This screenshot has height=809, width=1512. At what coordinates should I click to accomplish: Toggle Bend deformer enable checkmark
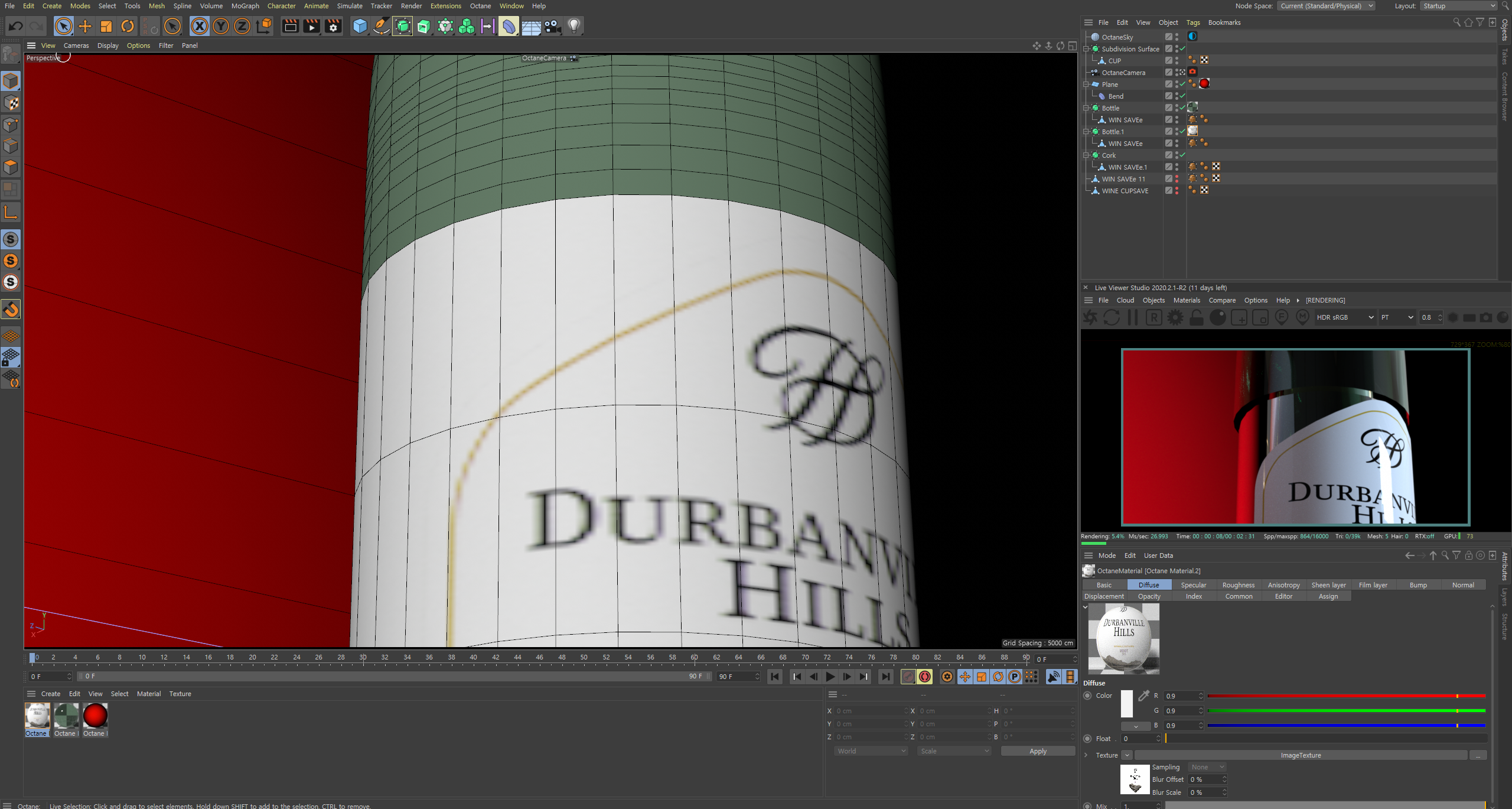(1182, 96)
